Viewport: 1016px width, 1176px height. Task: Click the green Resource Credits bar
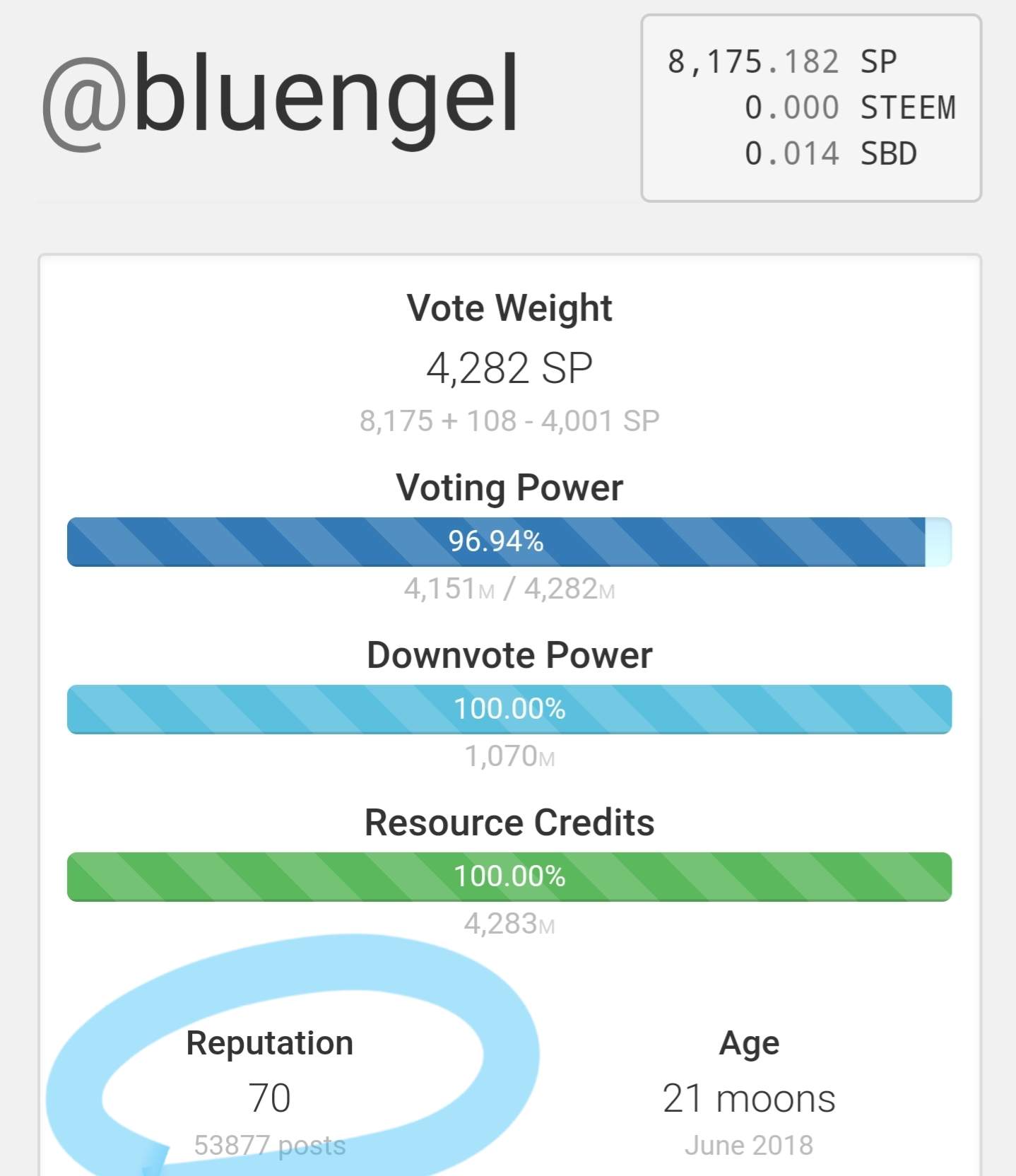509,876
